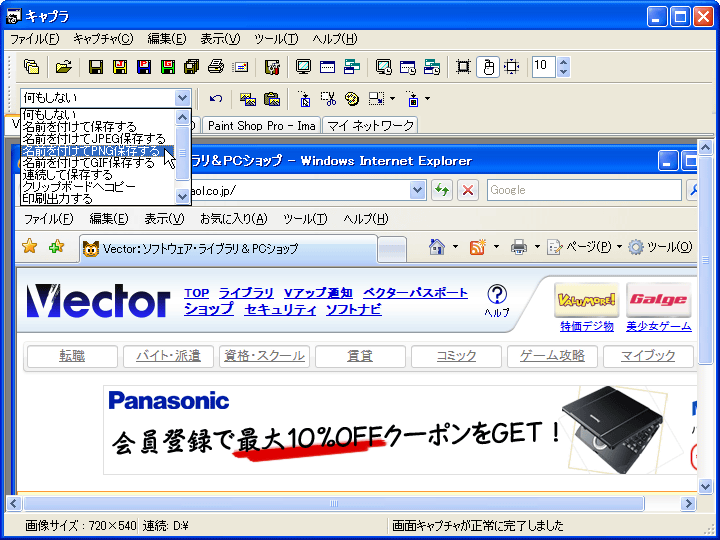Click the dropdown list's scroll-up arrow

tap(182, 117)
